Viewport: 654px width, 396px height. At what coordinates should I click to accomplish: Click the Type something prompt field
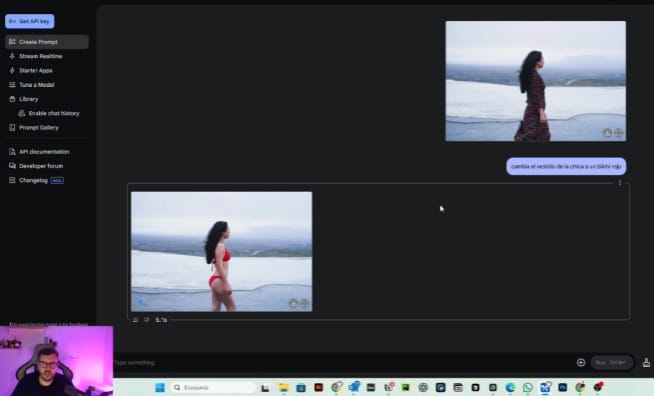click(342, 363)
